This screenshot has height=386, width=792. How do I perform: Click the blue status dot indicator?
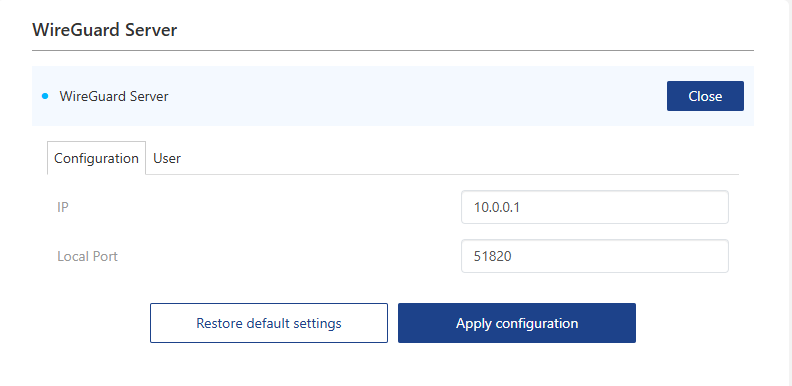[x=45, y=96]
